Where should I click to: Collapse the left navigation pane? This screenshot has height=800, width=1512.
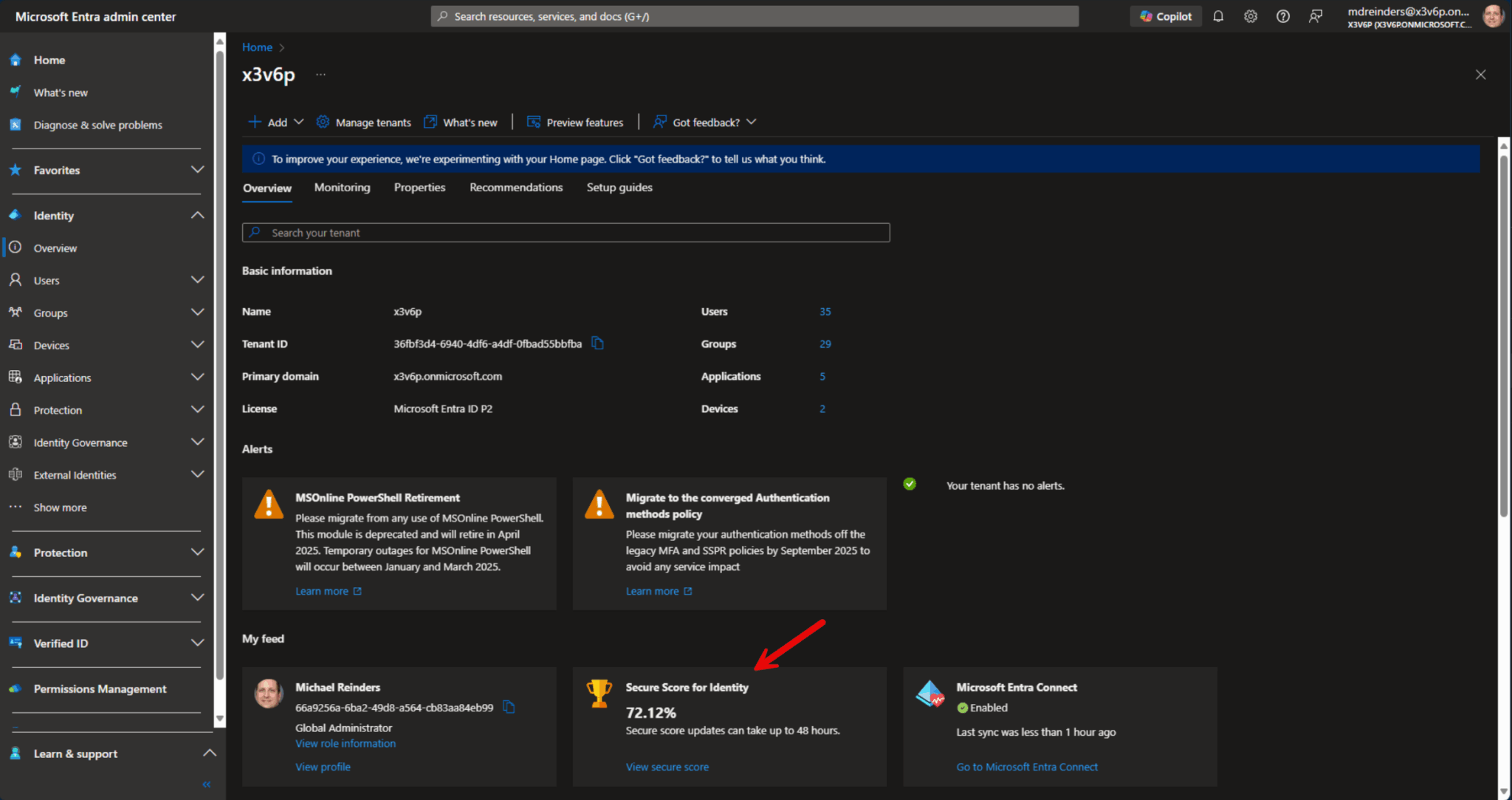[207, 784]
